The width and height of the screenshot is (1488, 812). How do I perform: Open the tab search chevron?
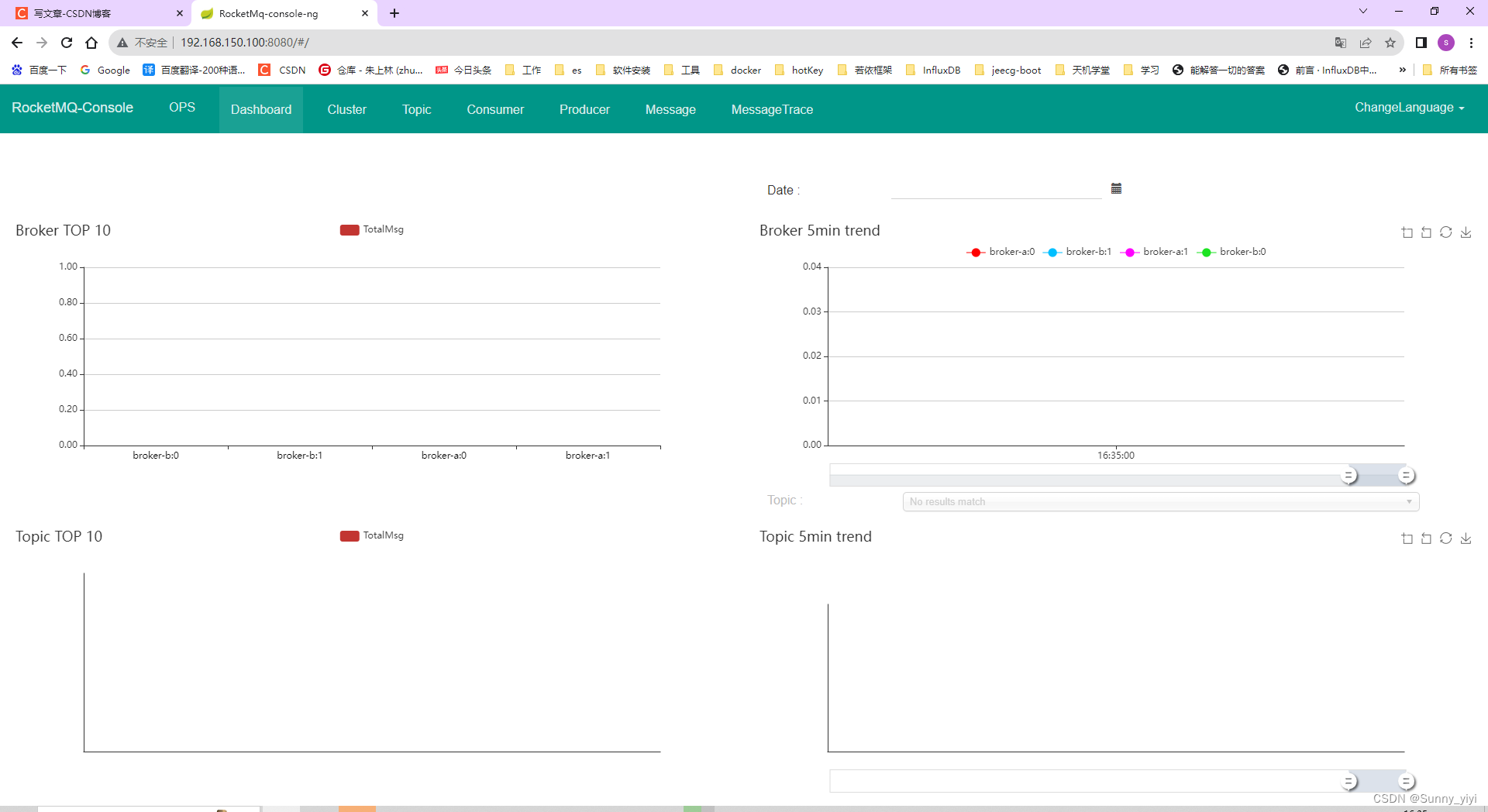1363,11
